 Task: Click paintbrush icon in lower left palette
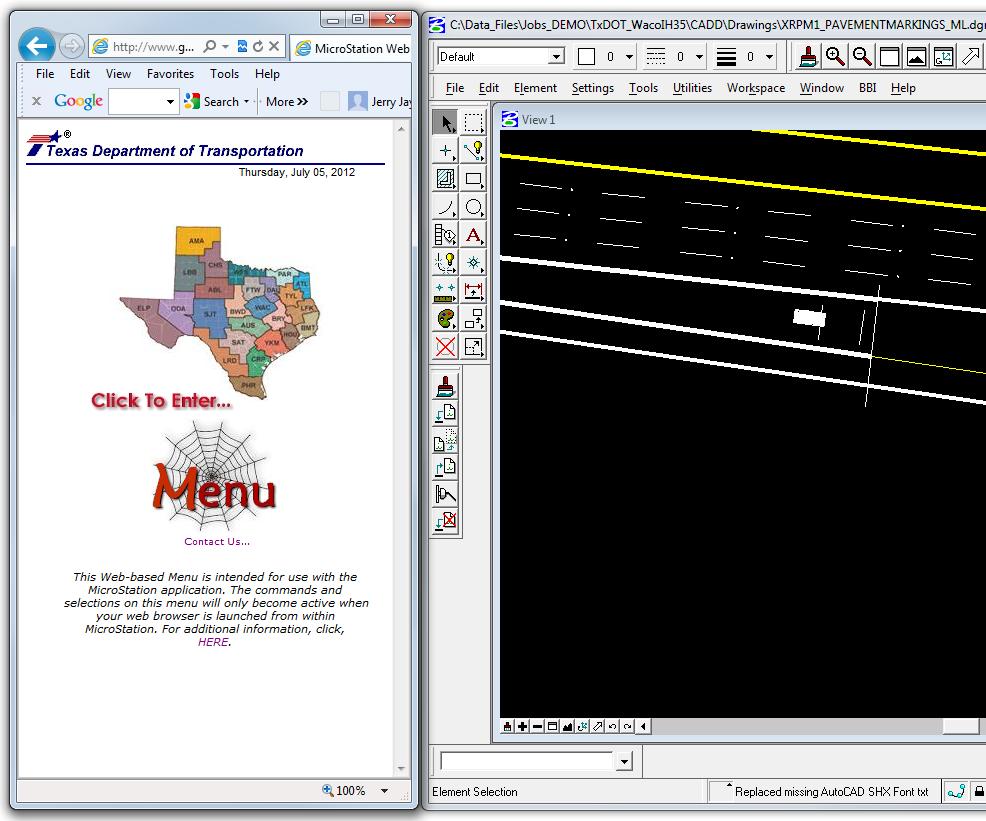[x=445, y=386]
